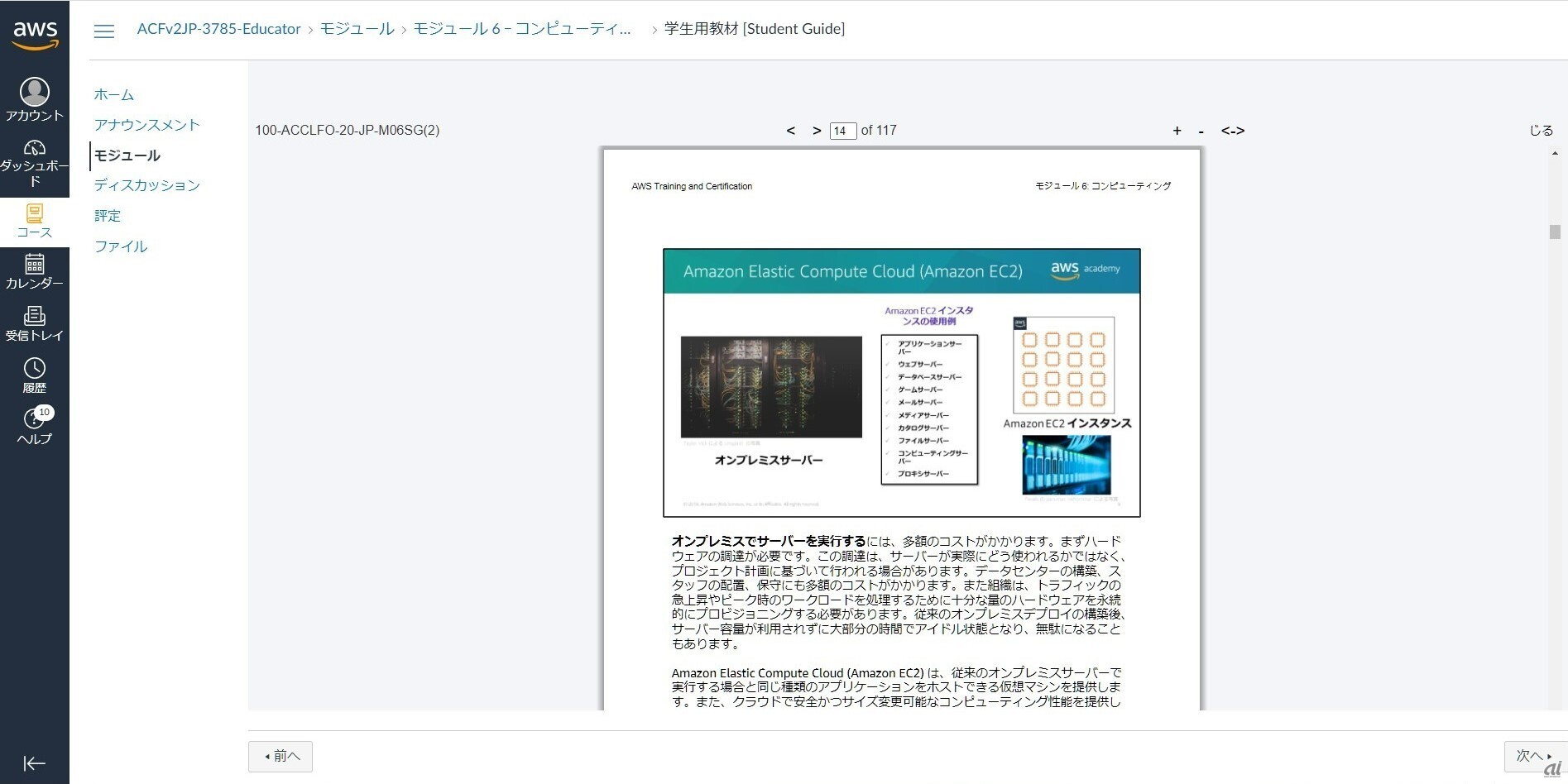Go to next PDF page
The width and height of the screenshot is (1568, 784).
tap(817, 131)
